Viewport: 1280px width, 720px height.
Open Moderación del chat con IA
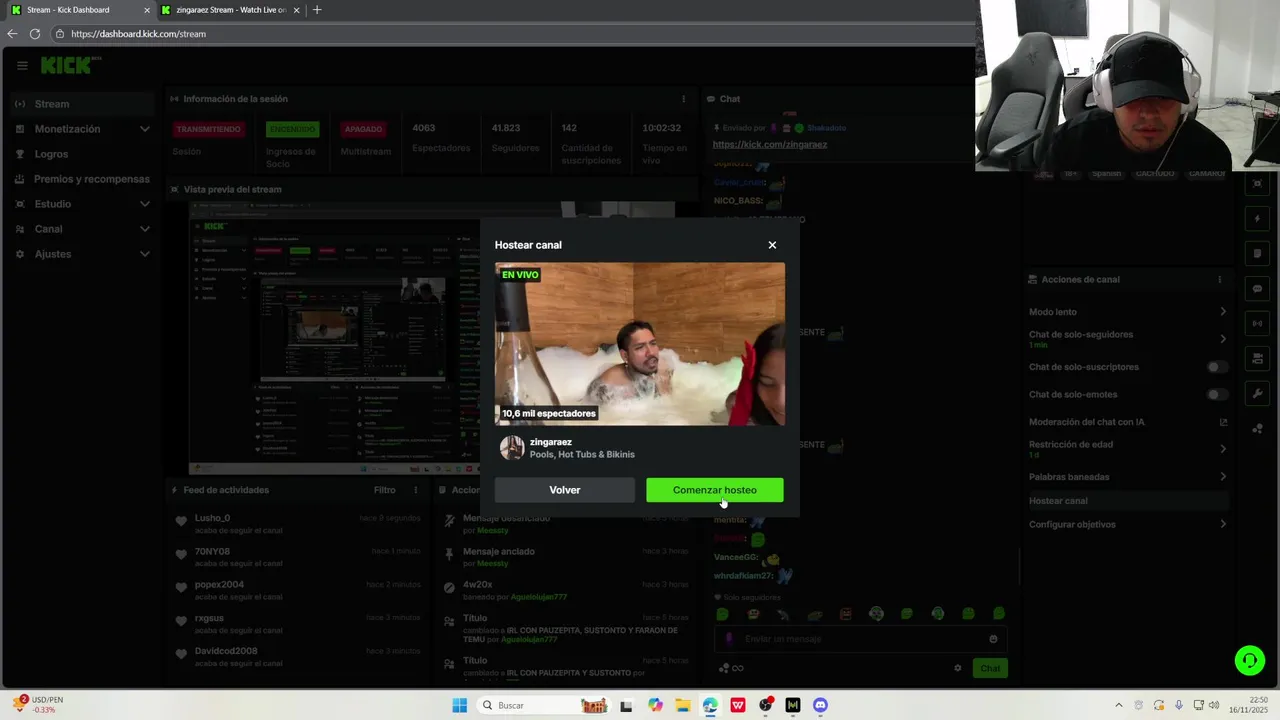click(1127, 422)
